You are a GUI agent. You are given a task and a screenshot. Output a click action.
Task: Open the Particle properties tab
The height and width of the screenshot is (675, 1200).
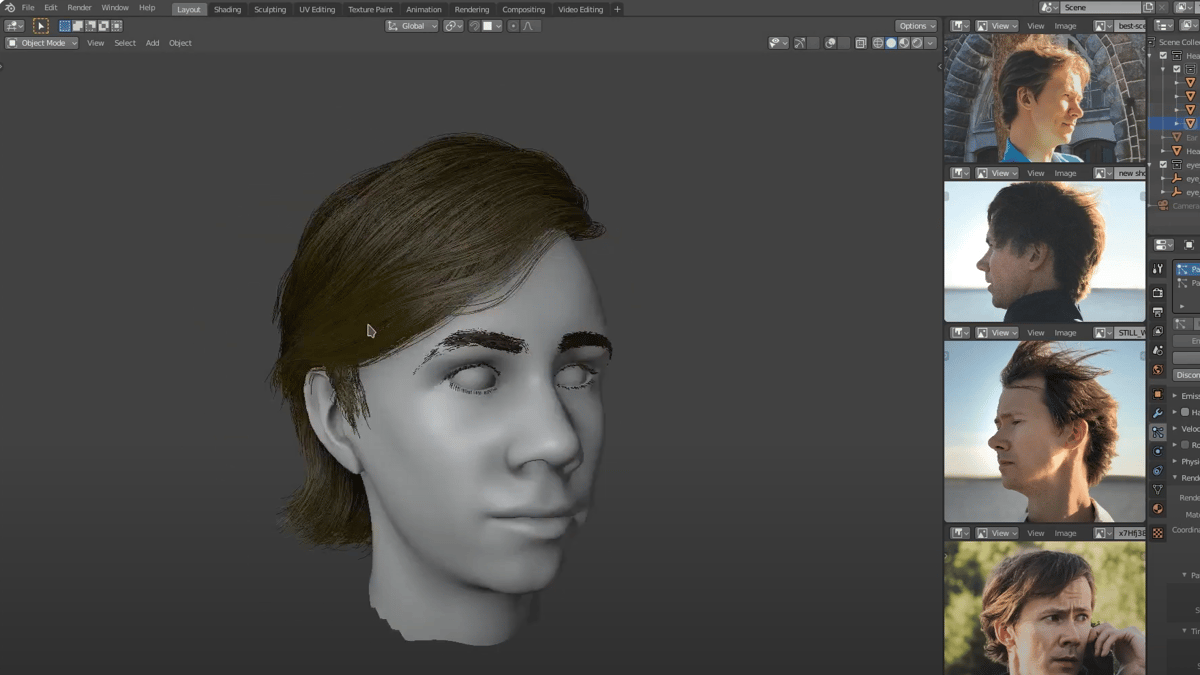tap(1158, 432)
